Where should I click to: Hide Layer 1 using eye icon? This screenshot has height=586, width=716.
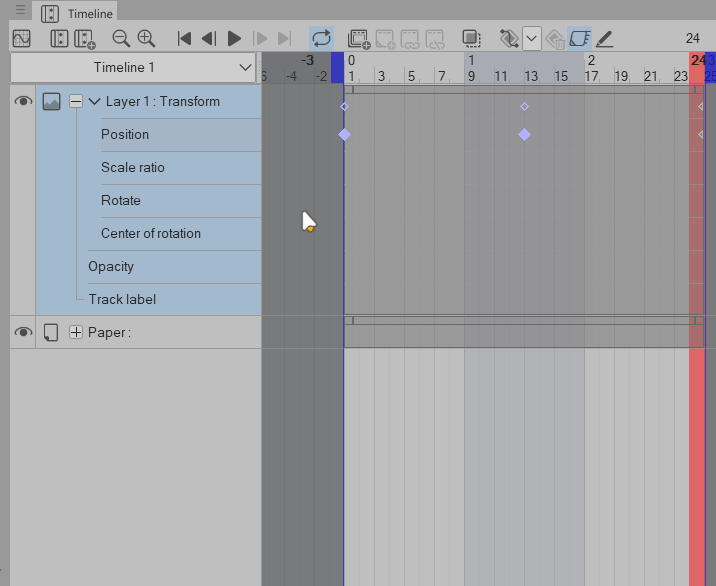click(22, 102)
